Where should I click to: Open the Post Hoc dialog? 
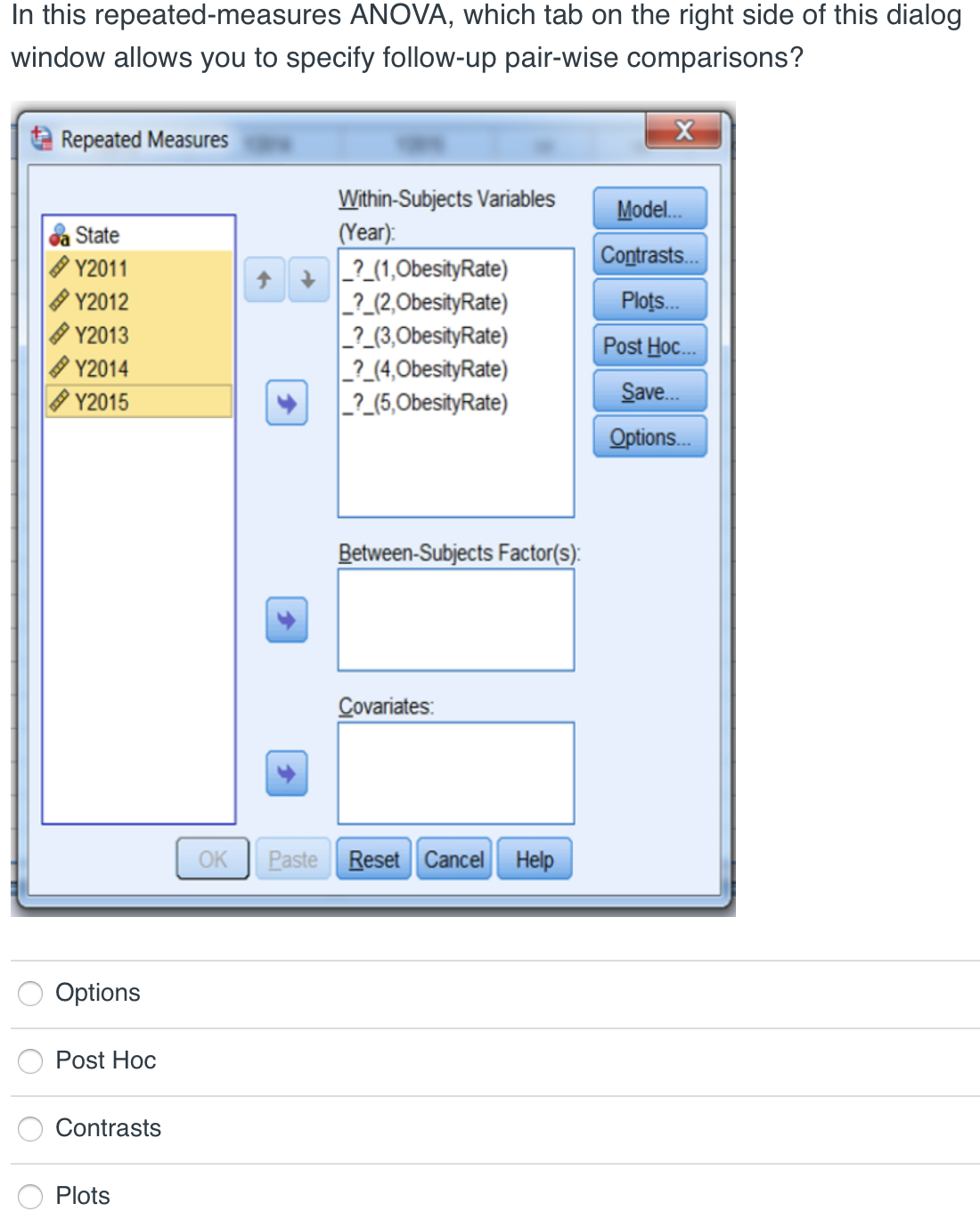(x=649, y=346)
